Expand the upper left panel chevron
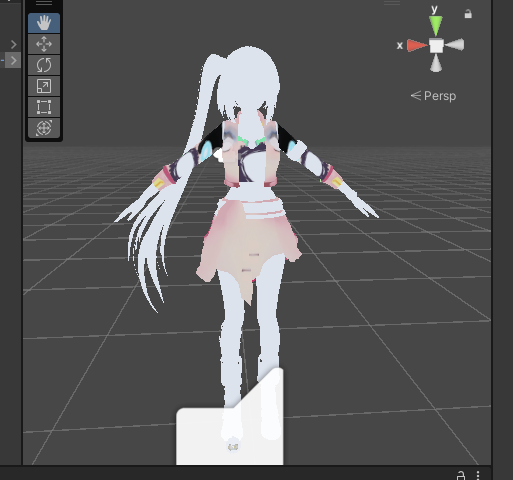The height and width of the screenshot is (480, 513). [14, 44]
